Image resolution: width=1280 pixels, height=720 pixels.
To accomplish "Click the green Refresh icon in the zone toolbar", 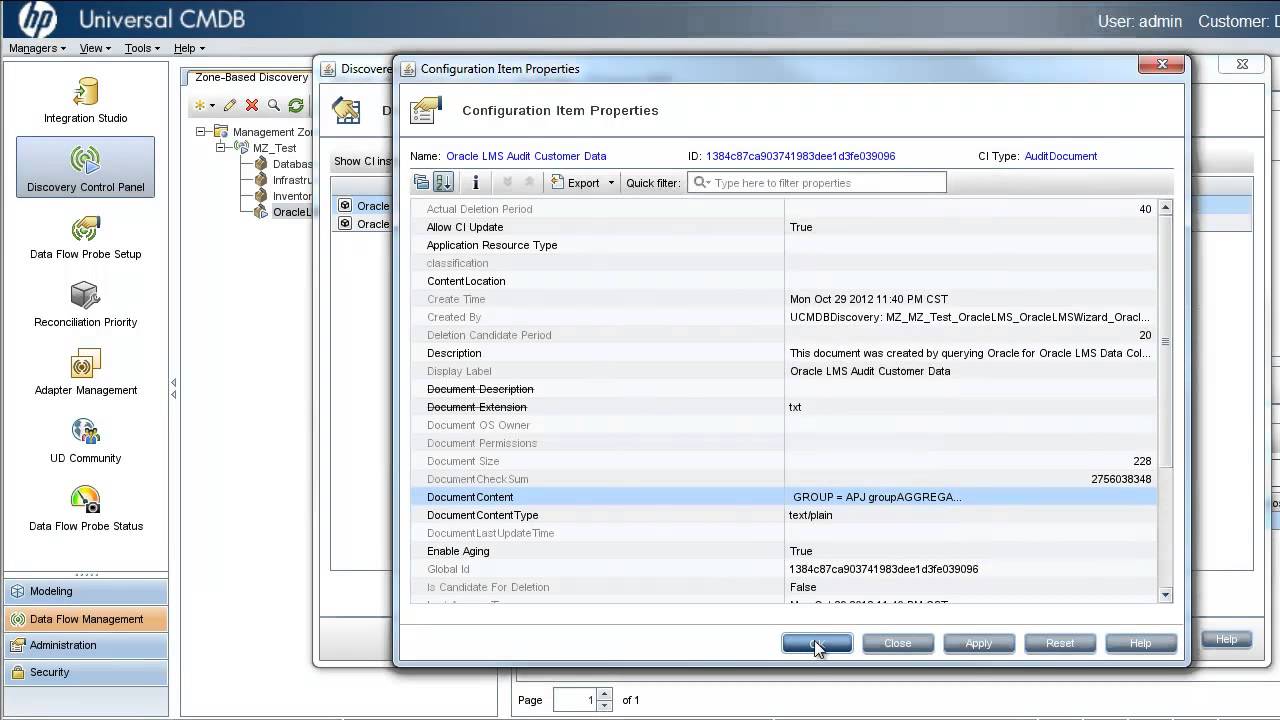I will tap(296, 105).
